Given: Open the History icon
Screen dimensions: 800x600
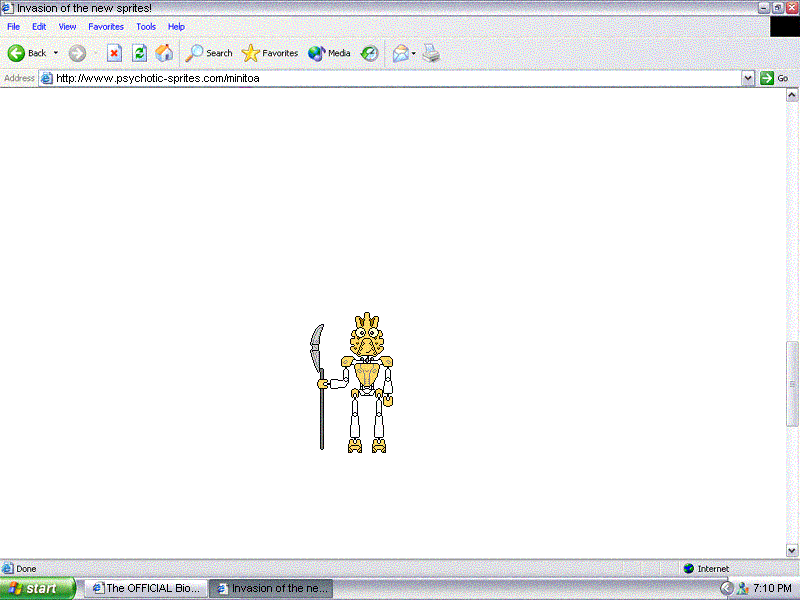Looking at the screenshot, I should pyautogui.click(x=369, y=53).
